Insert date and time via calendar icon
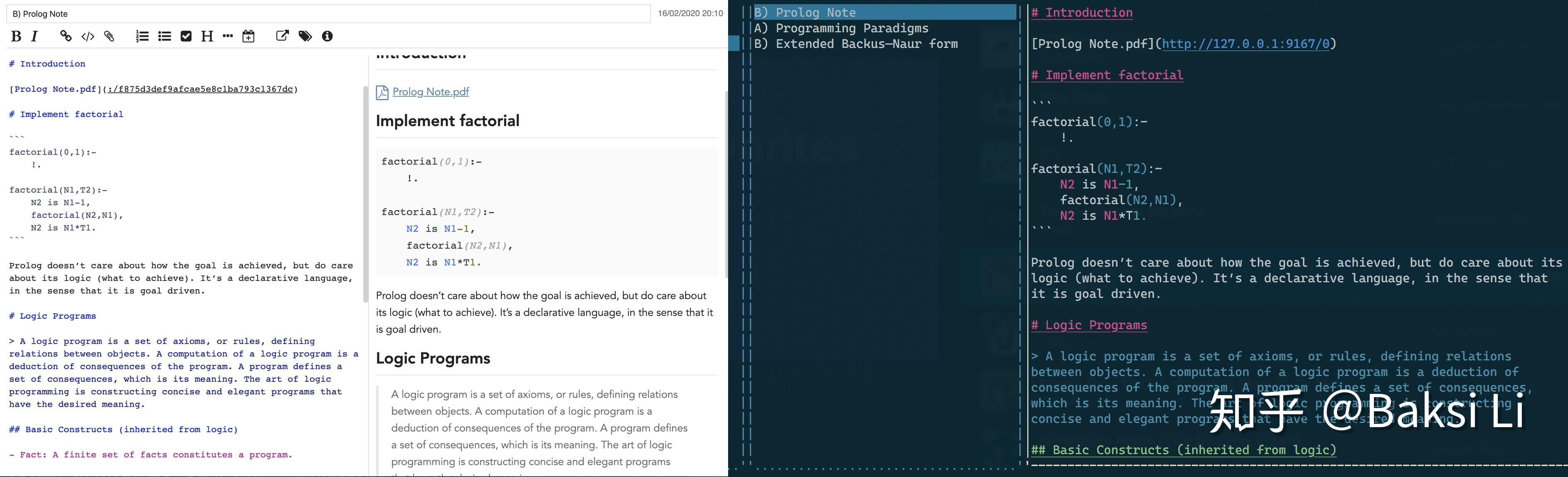The width and height of the screenshot is (1568, 477). (x=249, y=37)
